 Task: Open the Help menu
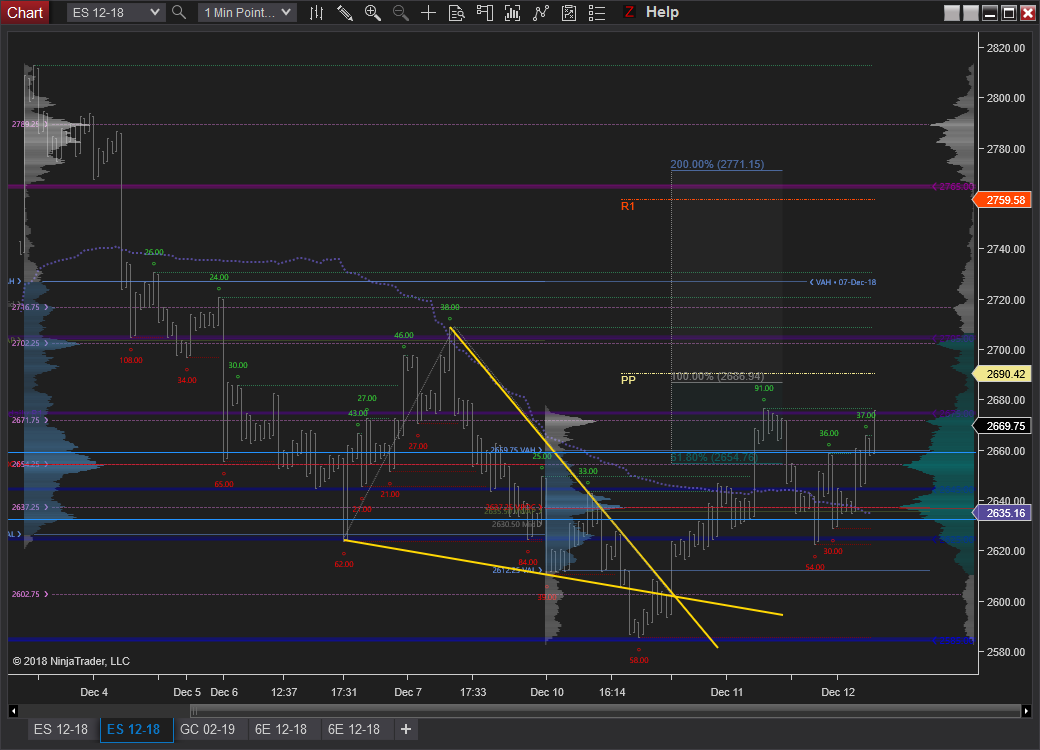coord(662,12)
